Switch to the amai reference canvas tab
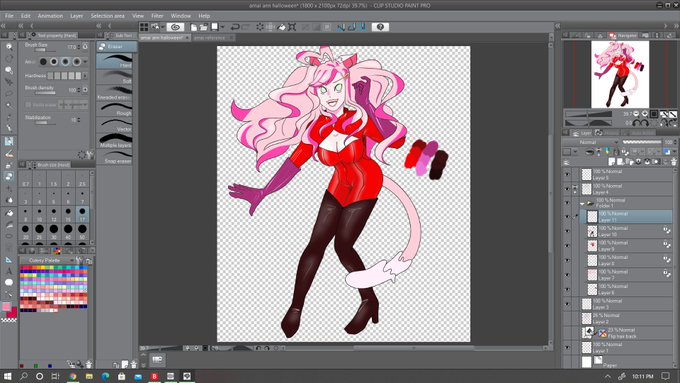680x383 pixels. pyautogui.click(x=209, y=38)
